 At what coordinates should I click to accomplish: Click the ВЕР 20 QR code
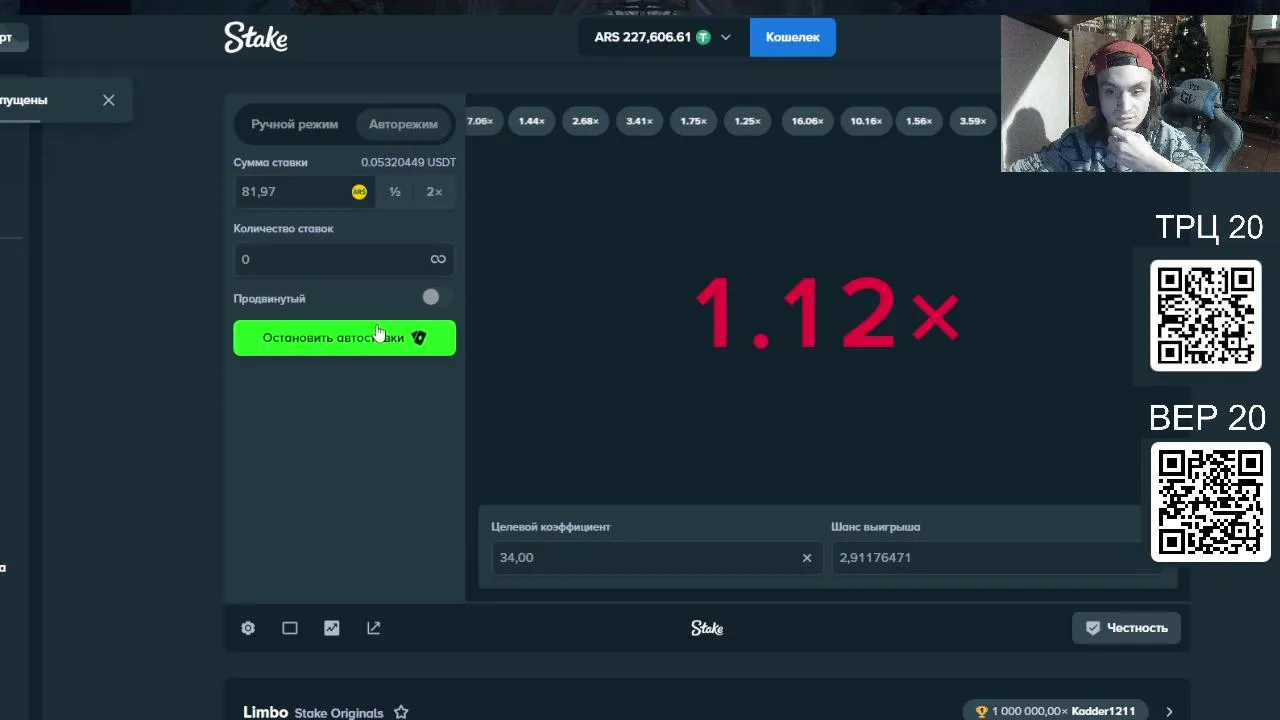[1210, 502]
